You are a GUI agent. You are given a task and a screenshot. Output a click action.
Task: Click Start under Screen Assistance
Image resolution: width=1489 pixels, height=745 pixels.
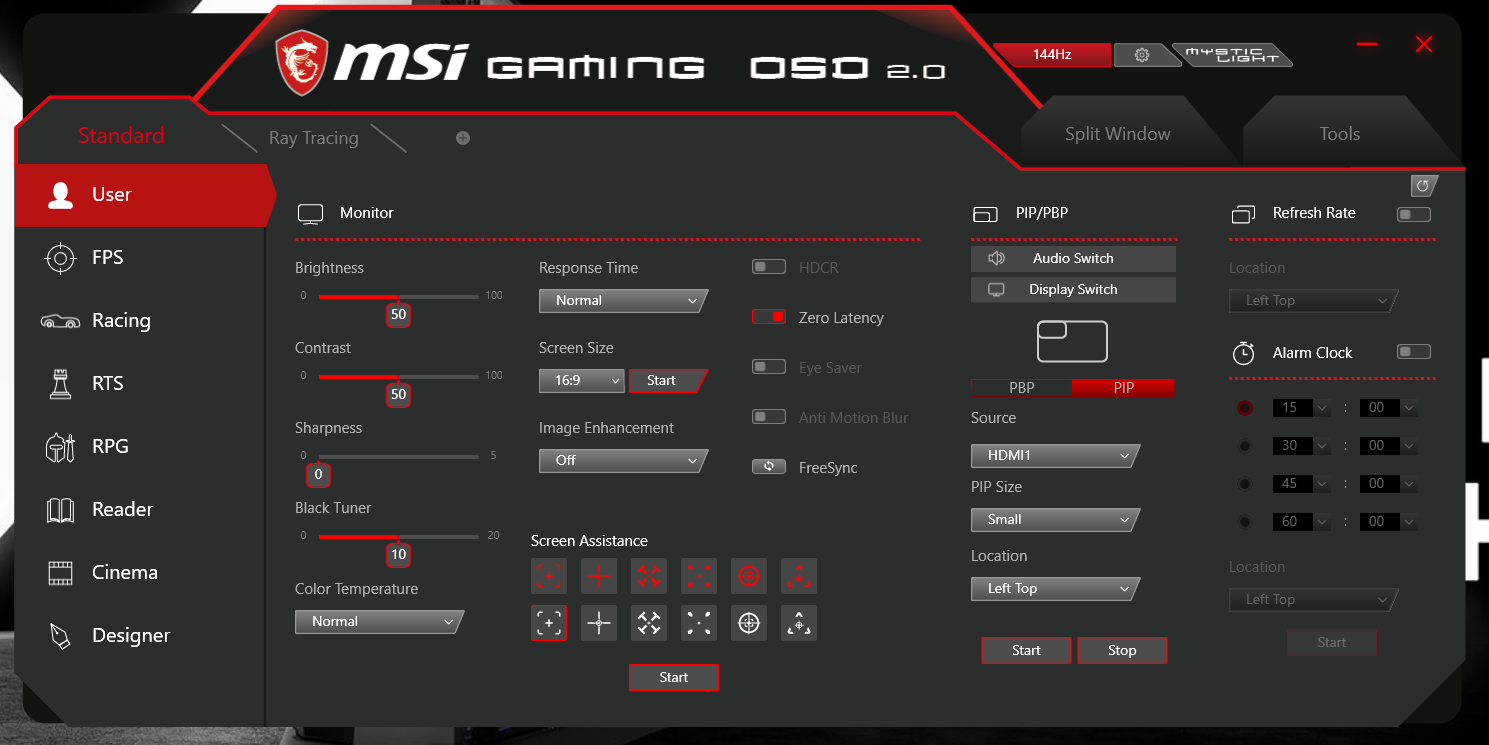(674, 677)
